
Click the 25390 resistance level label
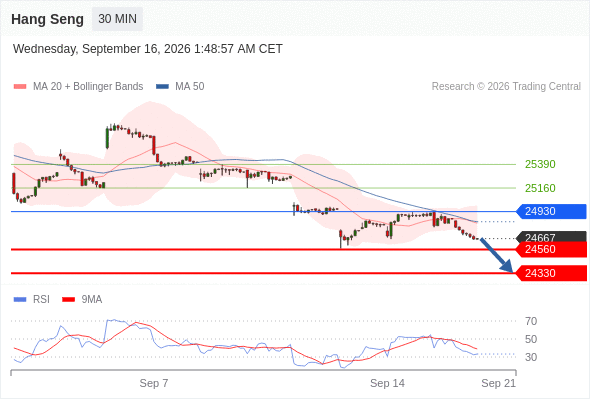[540, 164]
